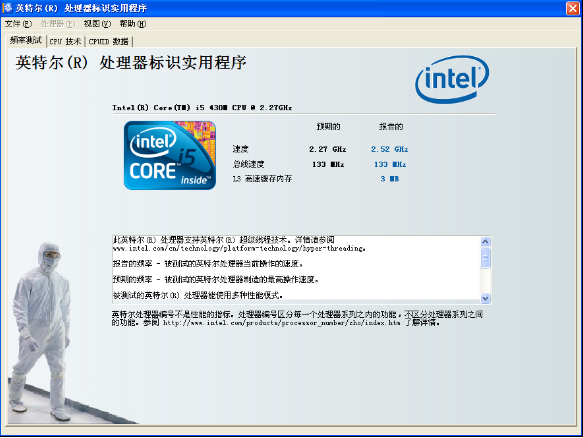The height and width of the screenshot is (438, 583).
Task: Click the hyper-threading URL in text box
Action: coord(239,248)
